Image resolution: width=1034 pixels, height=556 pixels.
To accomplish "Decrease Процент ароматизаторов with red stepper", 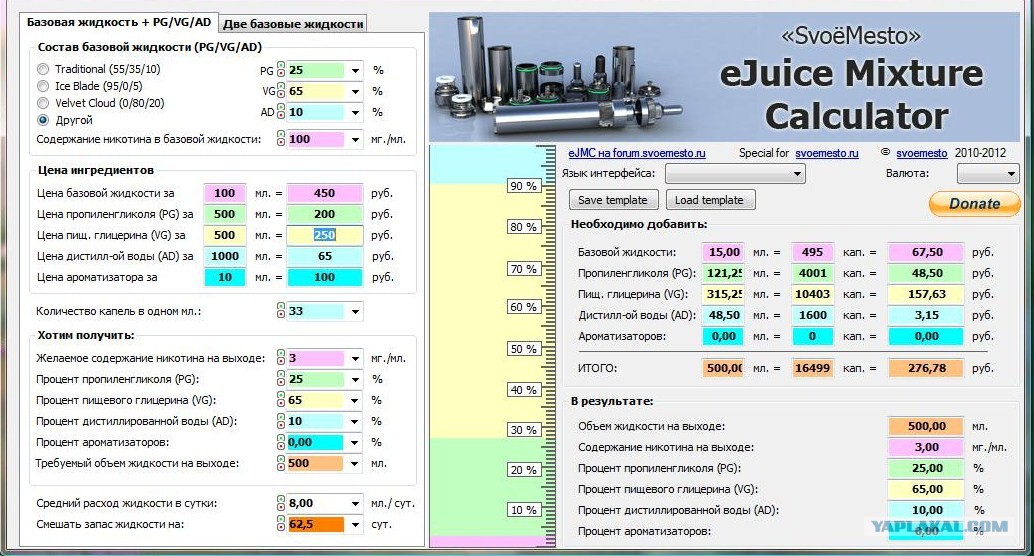I will (281, 446).
